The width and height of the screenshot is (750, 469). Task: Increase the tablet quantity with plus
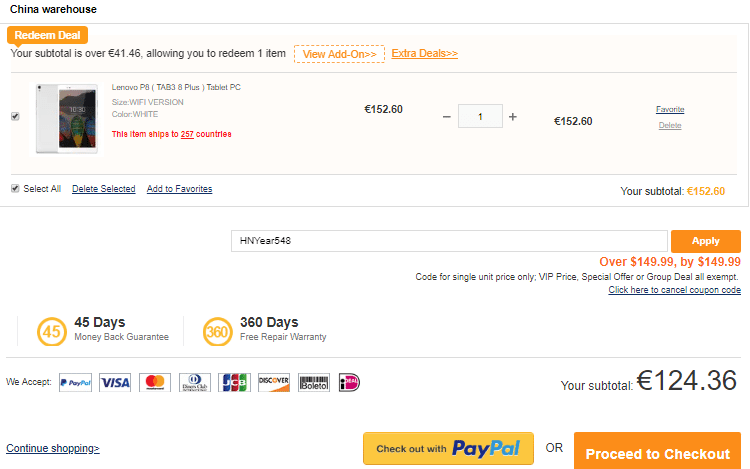coord(513,117)
